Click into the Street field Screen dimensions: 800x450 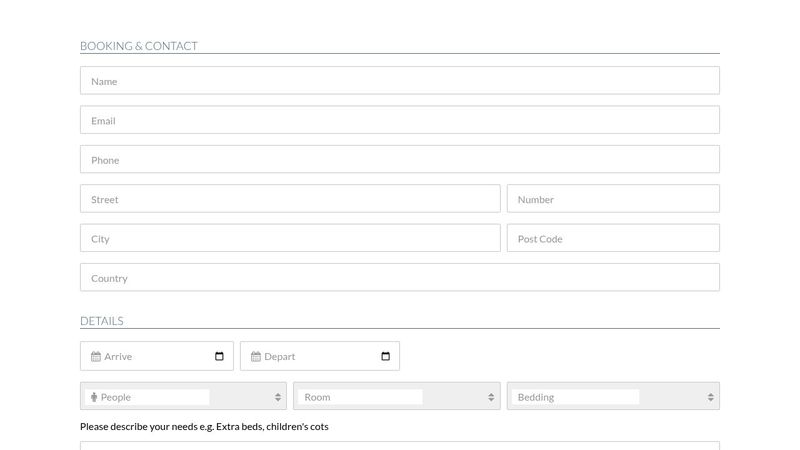tap(290, 198)
